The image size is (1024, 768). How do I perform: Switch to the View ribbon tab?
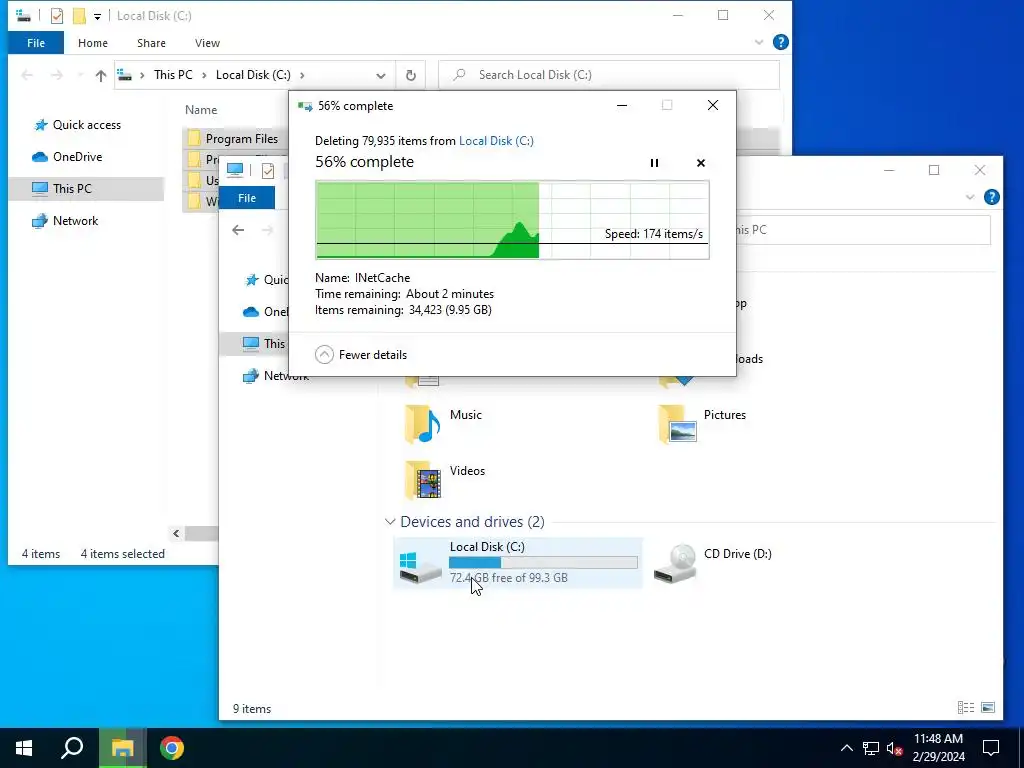207,43
